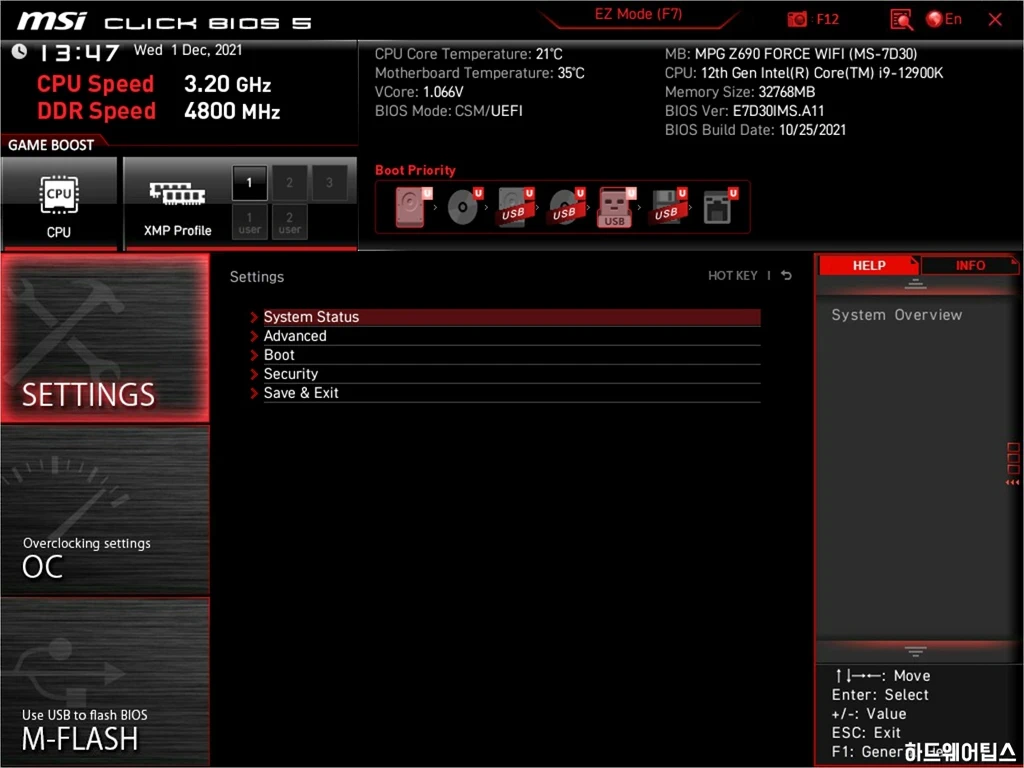Click the bottom handle of the help panel
This screenshot has height=768, width=1024.
tap(915, 651)
